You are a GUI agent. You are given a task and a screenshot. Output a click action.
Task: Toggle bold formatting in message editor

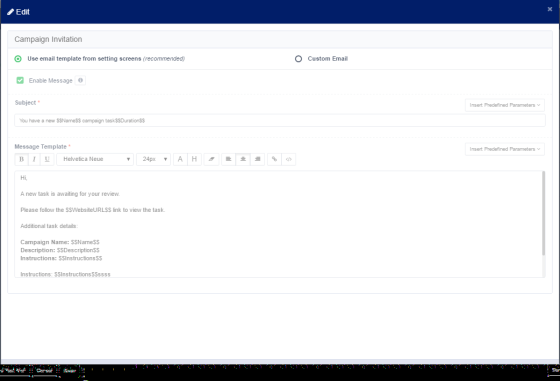coord(21,159)
